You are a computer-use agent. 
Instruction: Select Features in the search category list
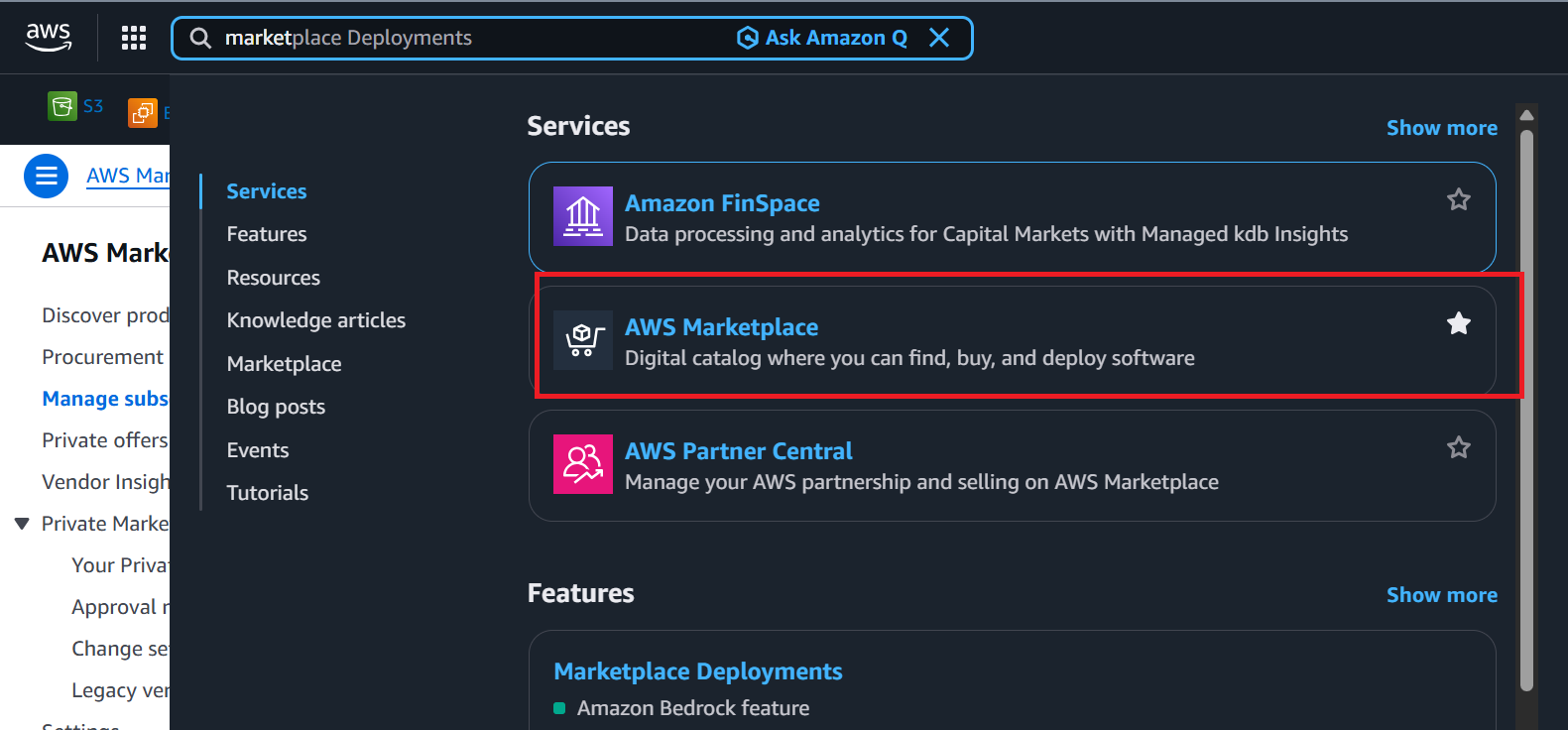tap(267, 234)
